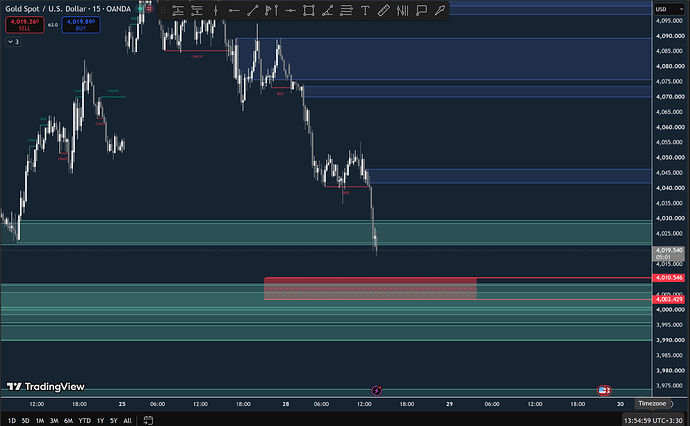This screenshot has width=690, height=426.
Task: Select the Trend Angle tool
Action: pyautogui.click(x=327, y=11)
